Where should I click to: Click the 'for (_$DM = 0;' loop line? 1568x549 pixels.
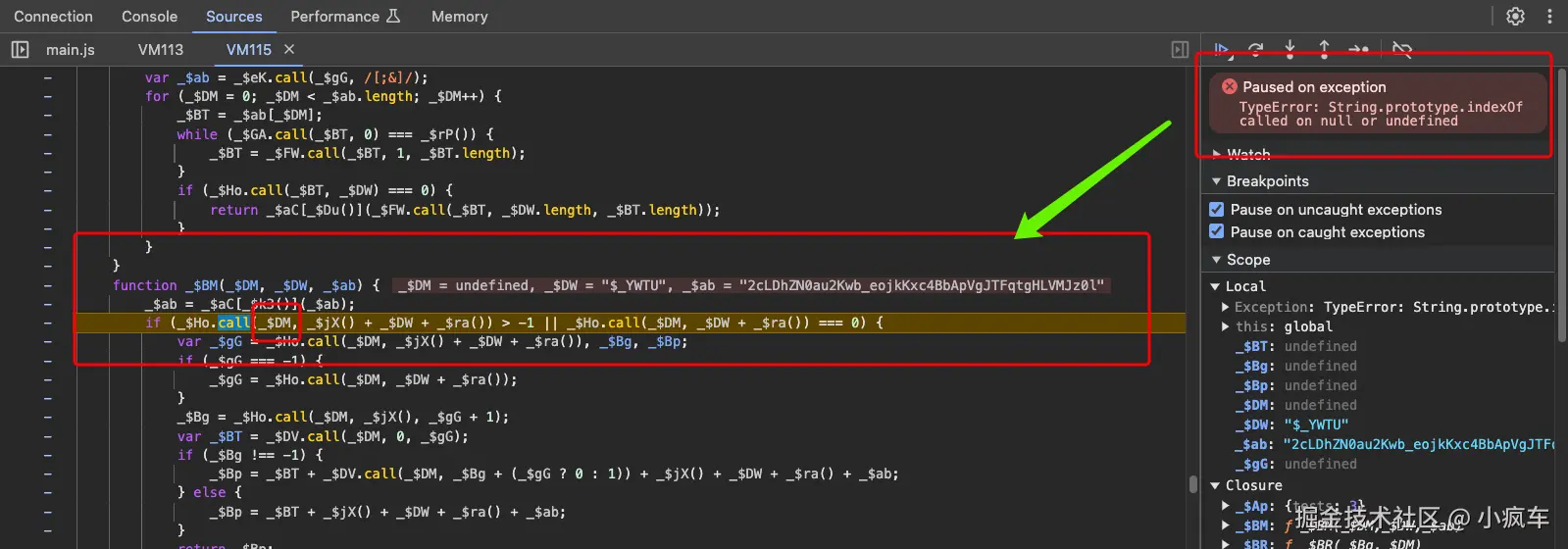[x=324, y=96]
